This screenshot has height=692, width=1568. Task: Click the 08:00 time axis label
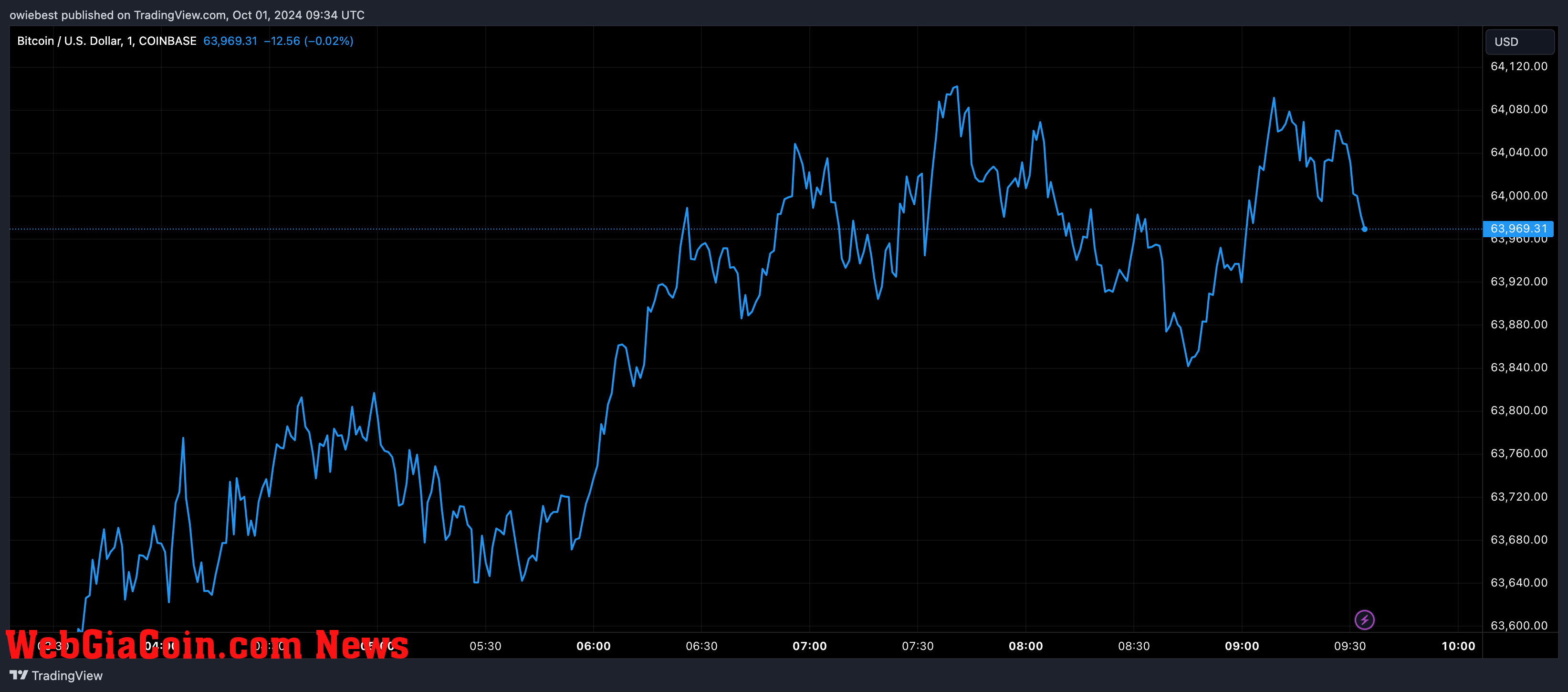tap(1025, 646)
